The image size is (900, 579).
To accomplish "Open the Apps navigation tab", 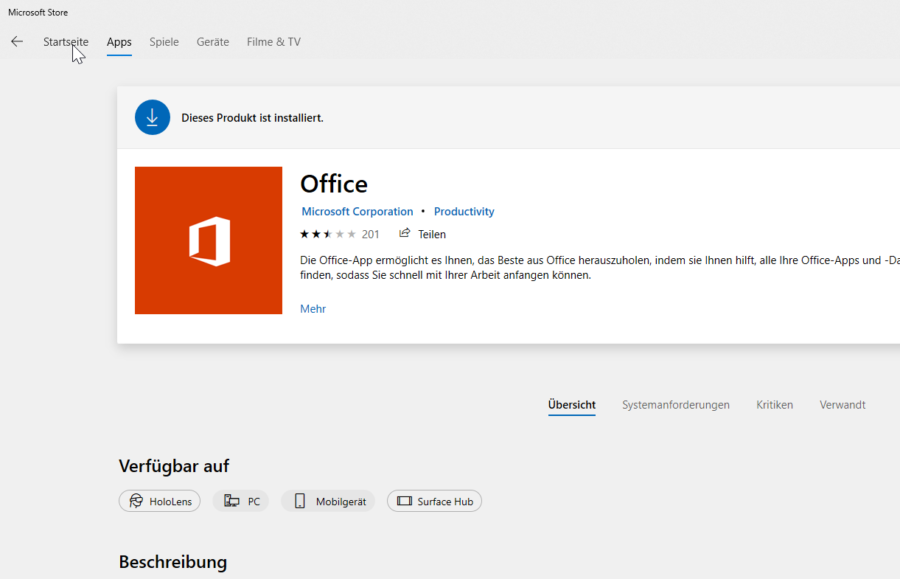I will tap(119, 42).
